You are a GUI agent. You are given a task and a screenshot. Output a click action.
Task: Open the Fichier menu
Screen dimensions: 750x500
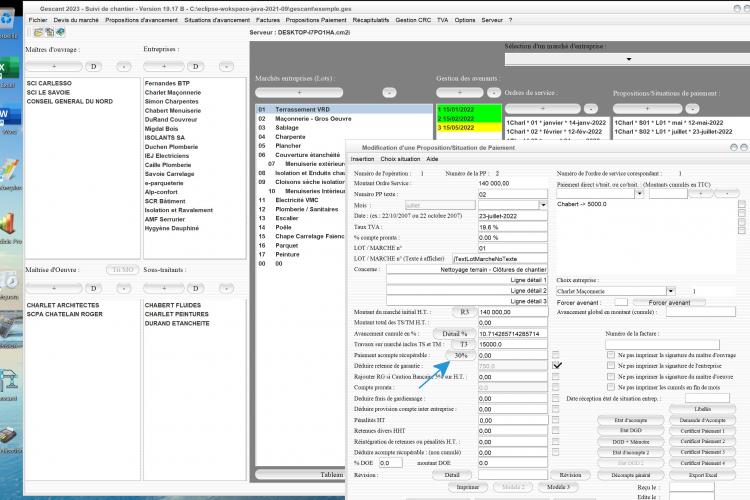(x=38, y=20)
